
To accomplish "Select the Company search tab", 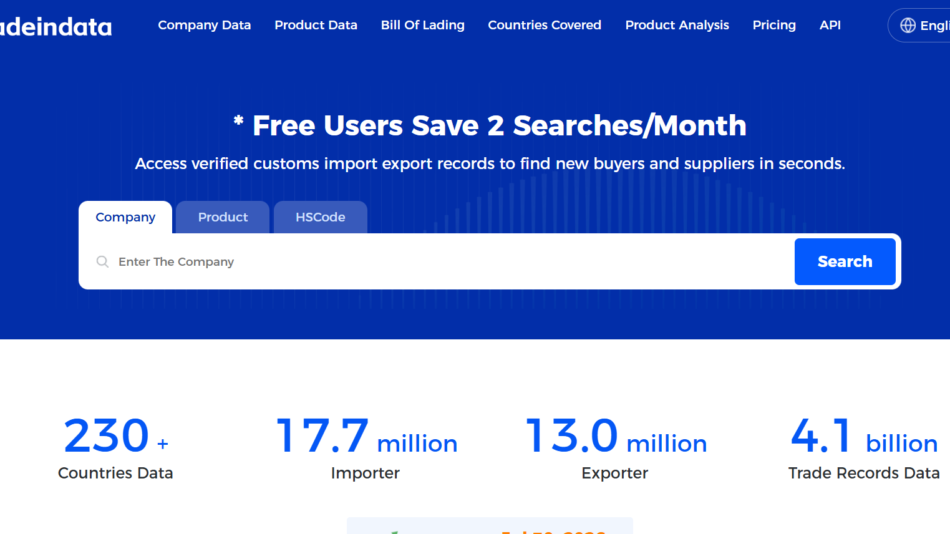I will (125, 217).
